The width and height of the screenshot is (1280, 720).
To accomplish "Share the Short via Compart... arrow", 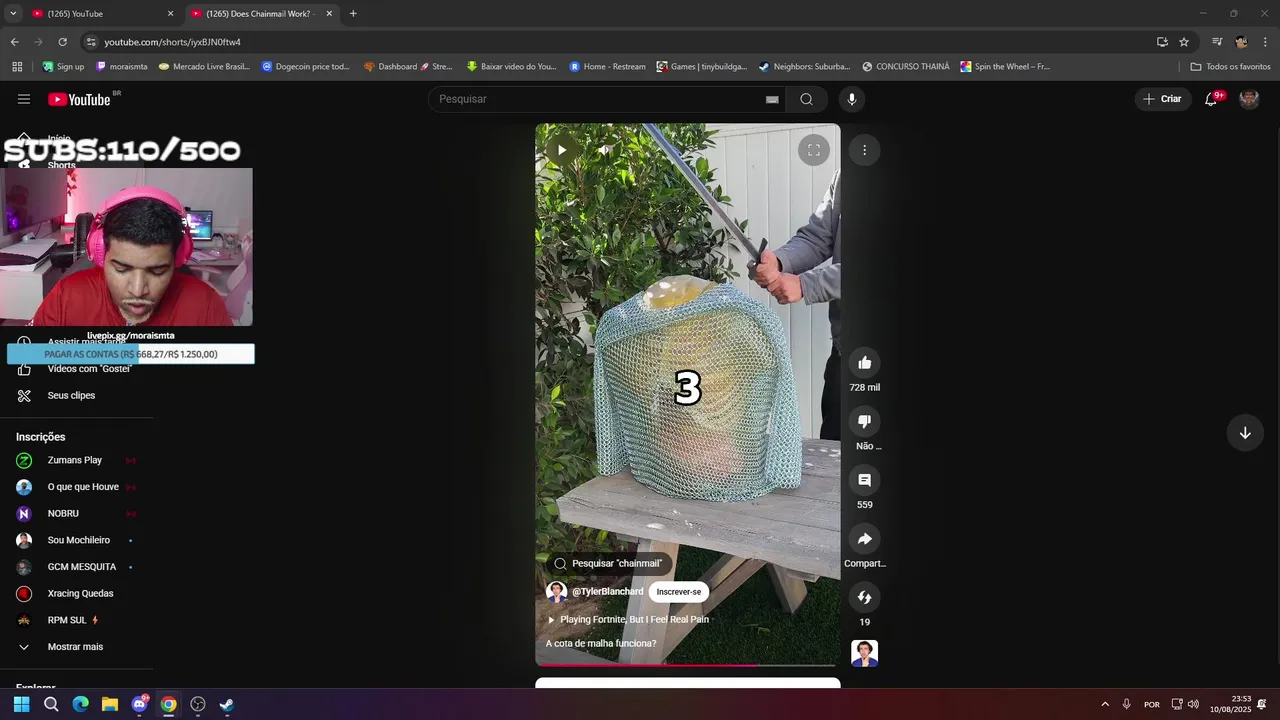I will (x=865, y=539).
